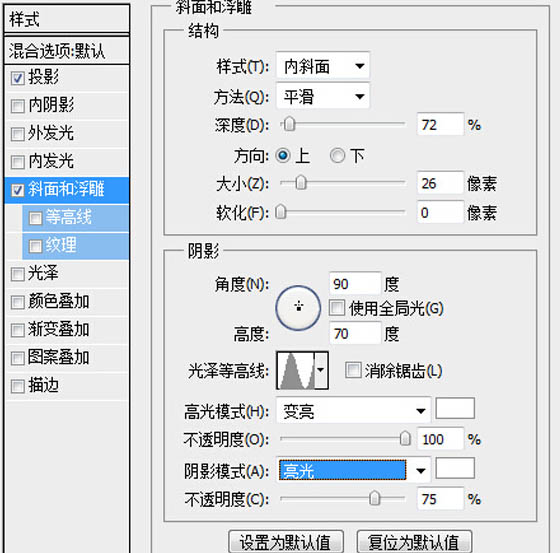Select 混合选项:默认 in styles list

point(67,50)
